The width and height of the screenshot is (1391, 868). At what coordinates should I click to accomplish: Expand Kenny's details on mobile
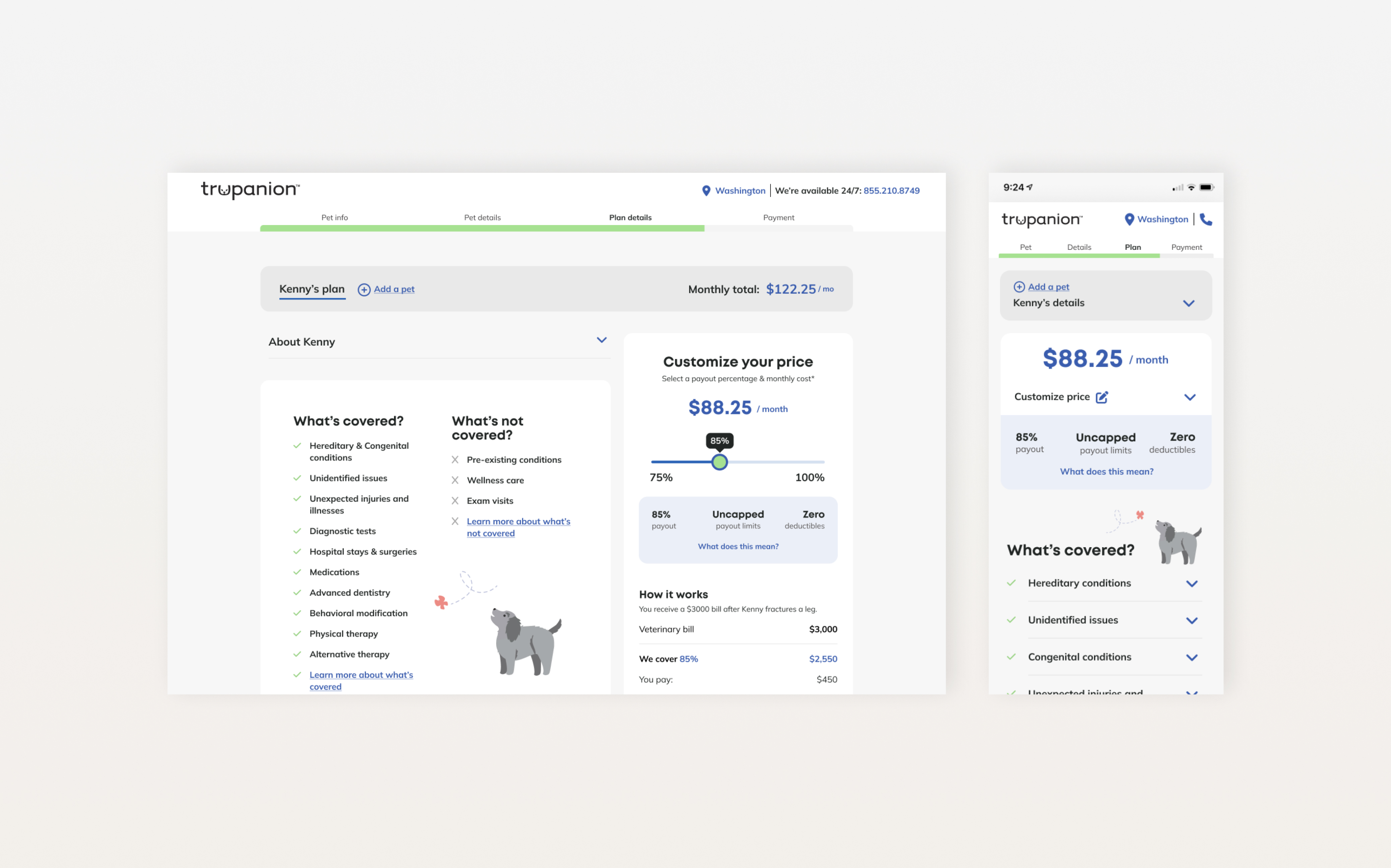coord(1189,303)
